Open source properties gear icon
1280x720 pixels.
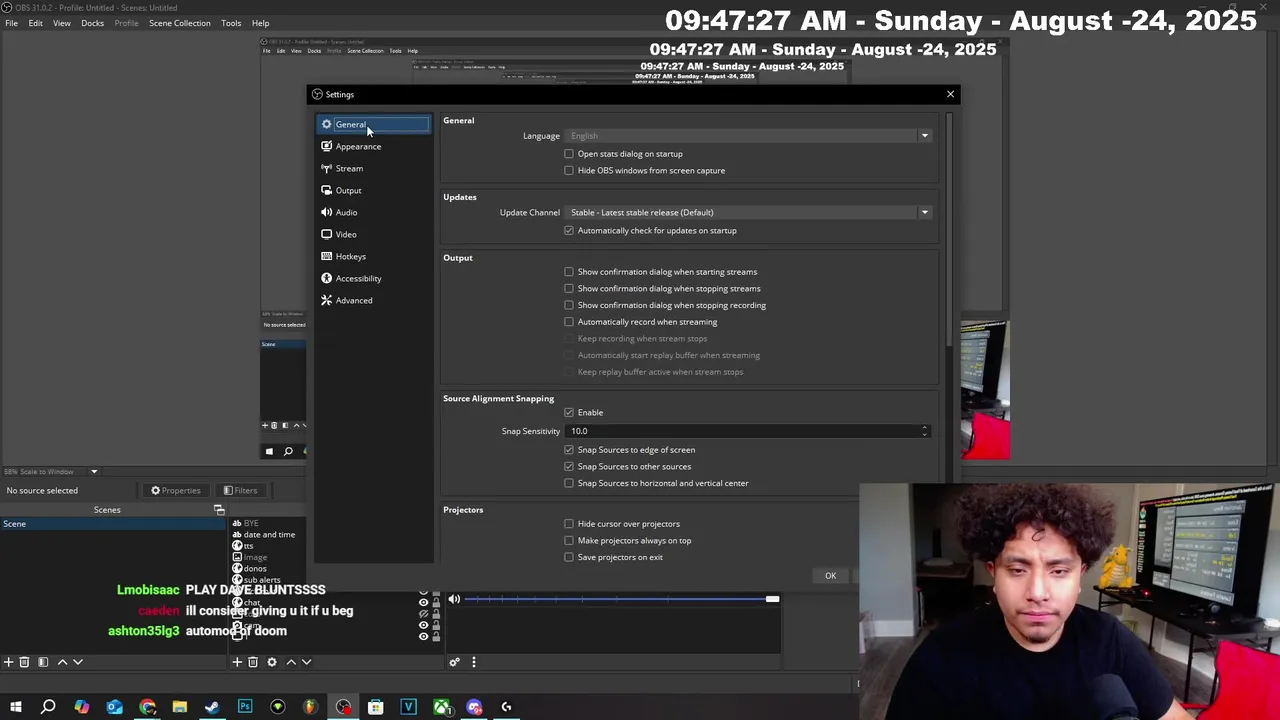pos(271,662)
